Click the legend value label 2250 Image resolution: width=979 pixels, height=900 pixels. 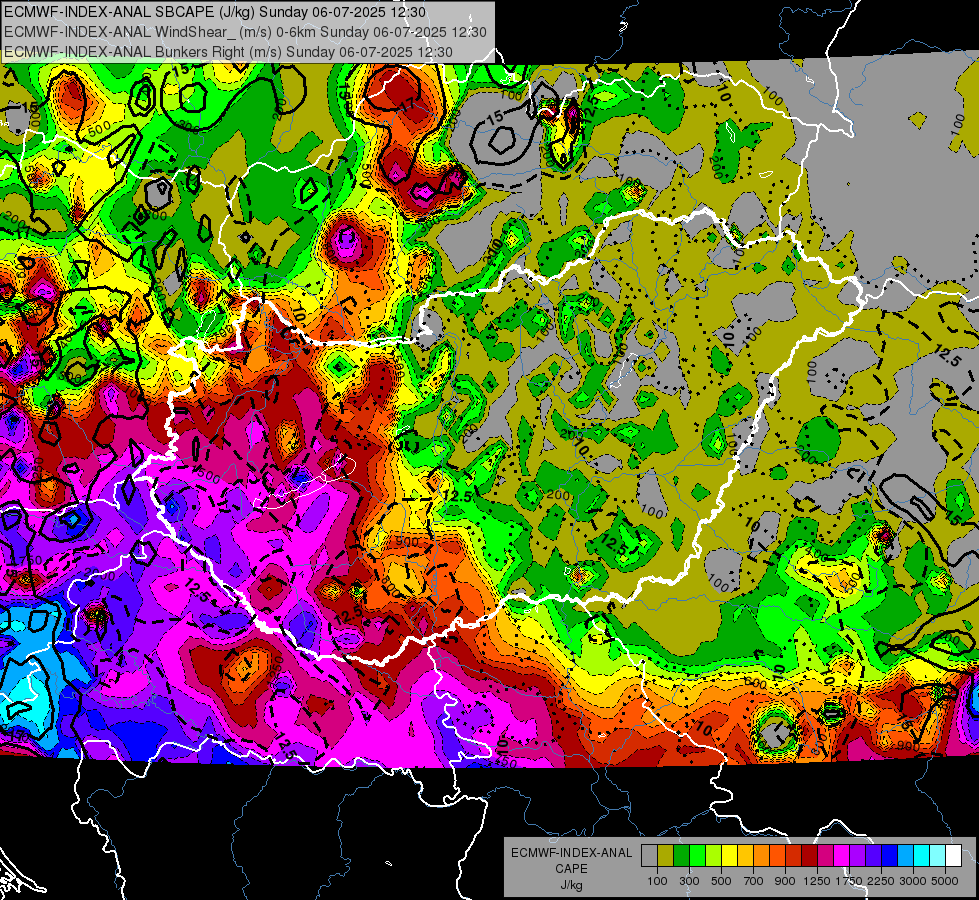point(882,881)
